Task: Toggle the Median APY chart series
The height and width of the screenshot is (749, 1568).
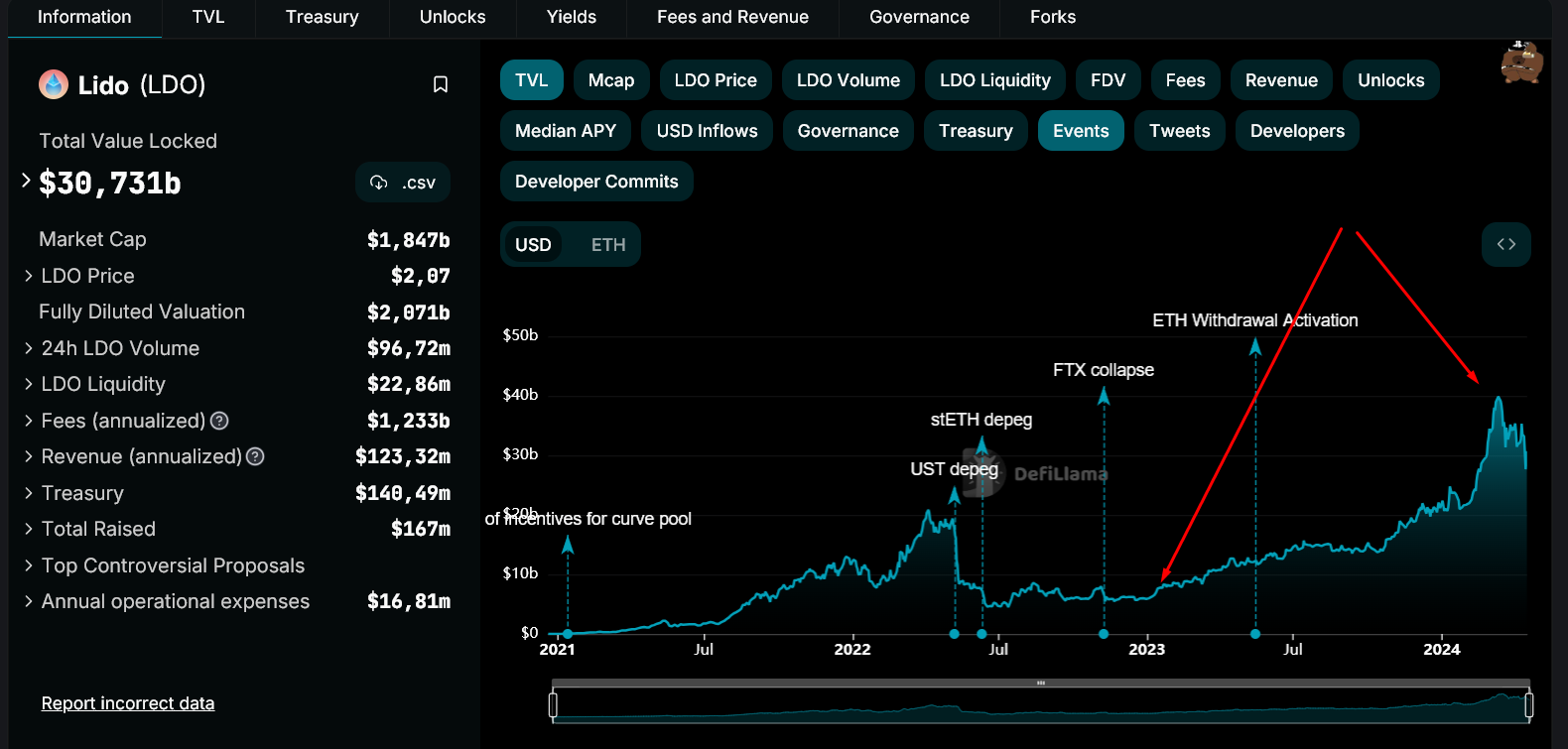Action: (566, 131)
